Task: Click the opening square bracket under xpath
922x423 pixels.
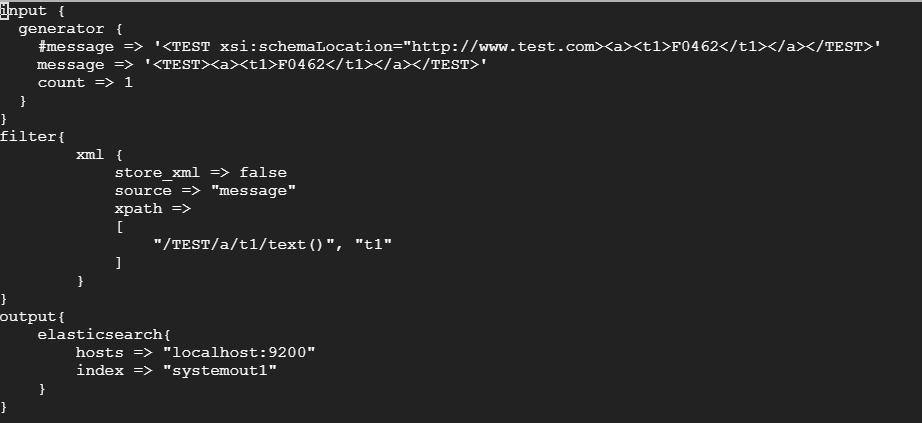Action: coord(119,227)
